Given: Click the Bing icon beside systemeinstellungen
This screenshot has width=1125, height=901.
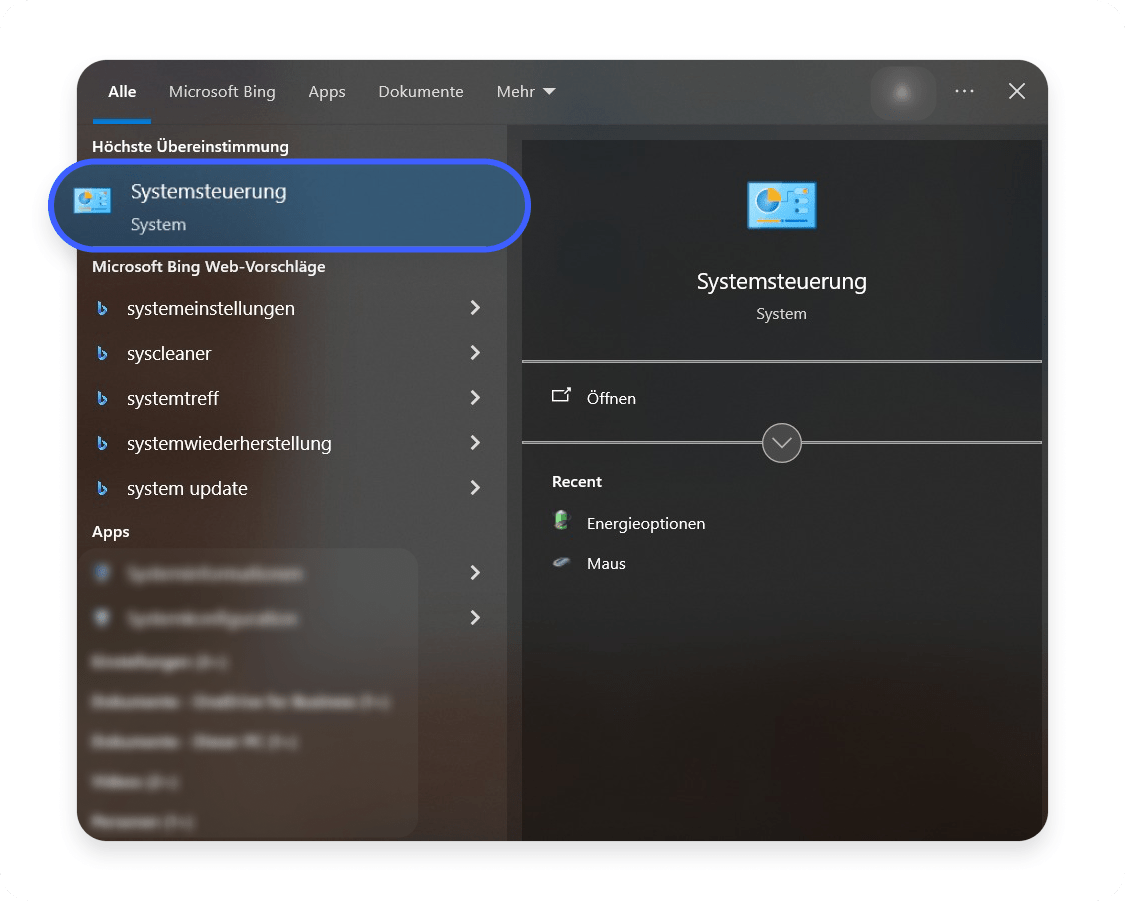Looking at the screenshot, I should coord(102,309).
